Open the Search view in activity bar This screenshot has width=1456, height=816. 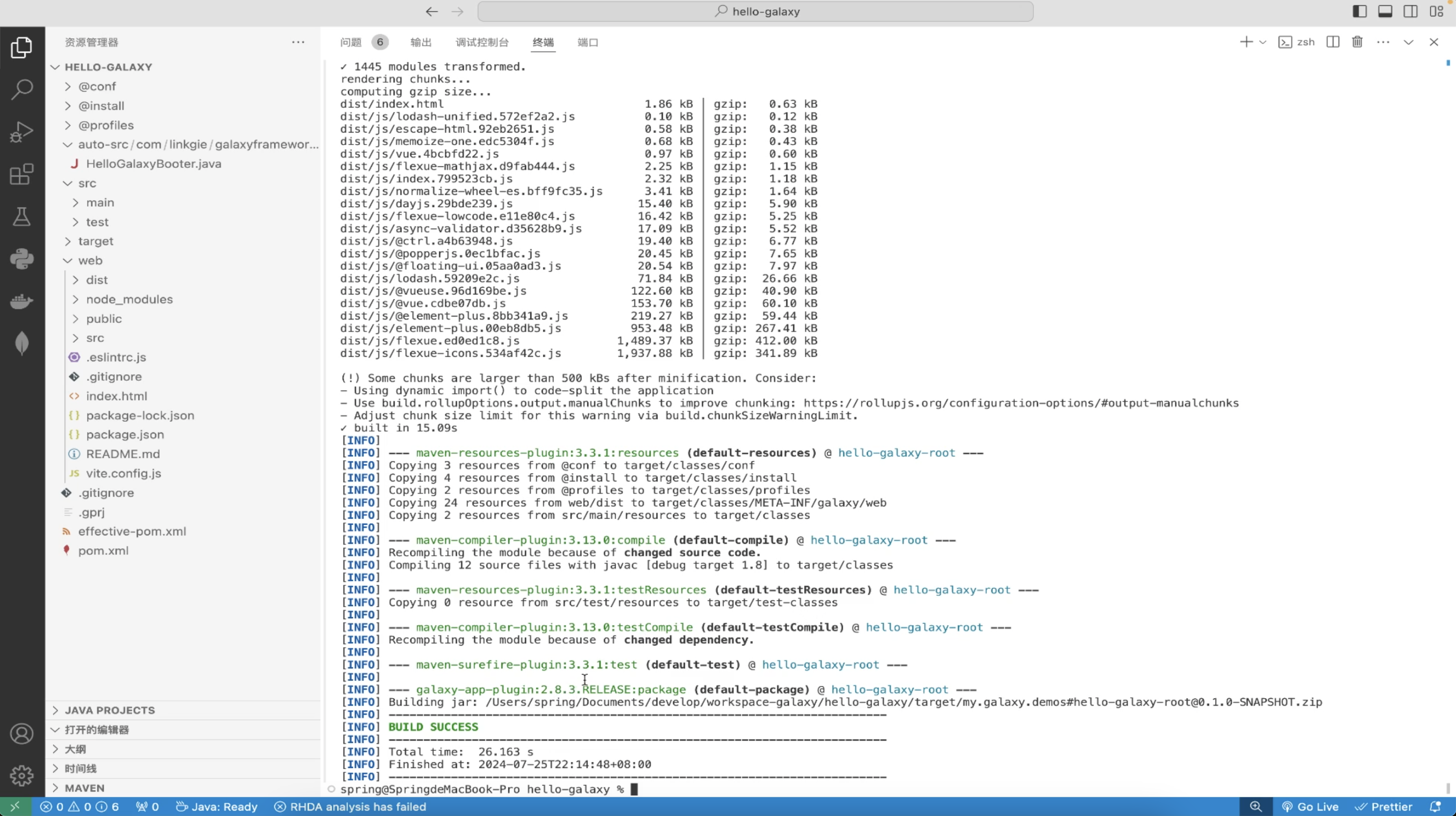pos(22,89)
